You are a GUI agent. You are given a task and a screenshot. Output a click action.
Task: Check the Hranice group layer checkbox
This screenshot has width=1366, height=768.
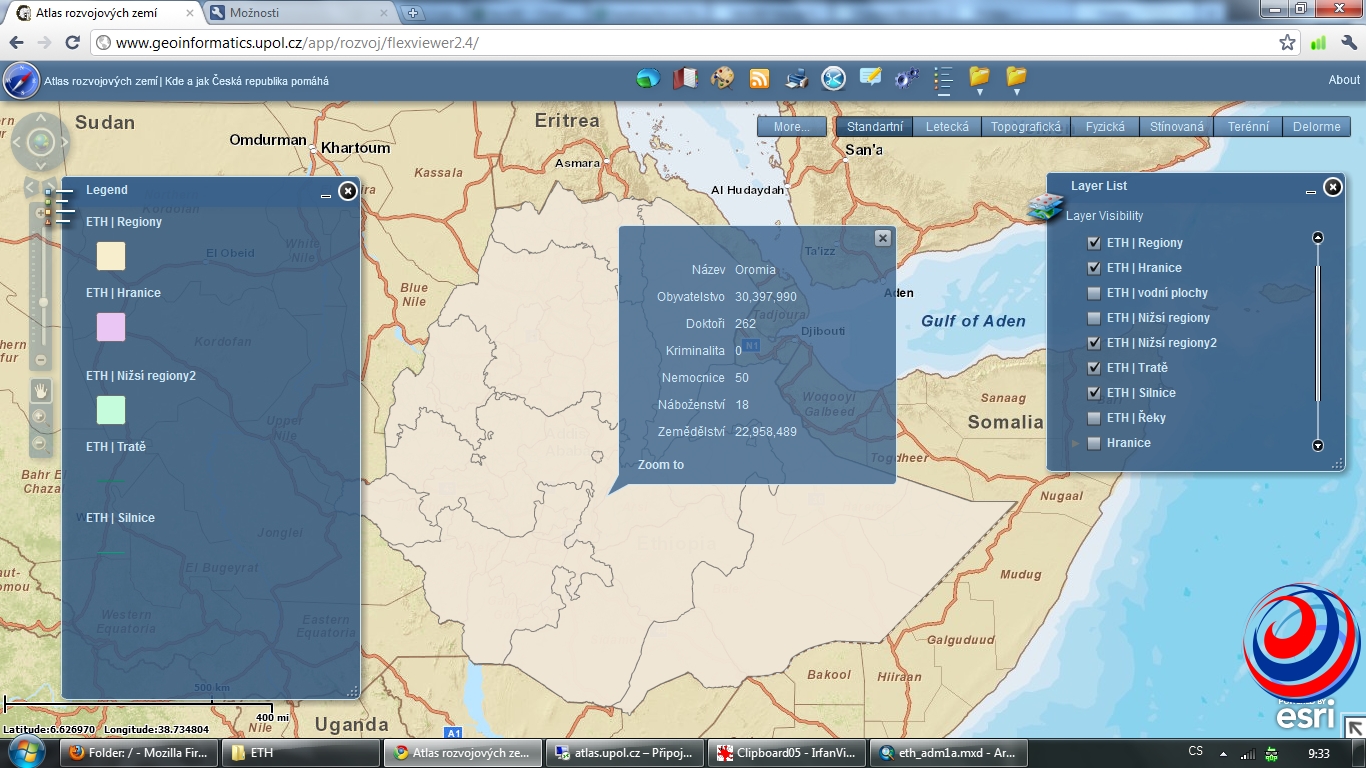tap(1094, 443)
